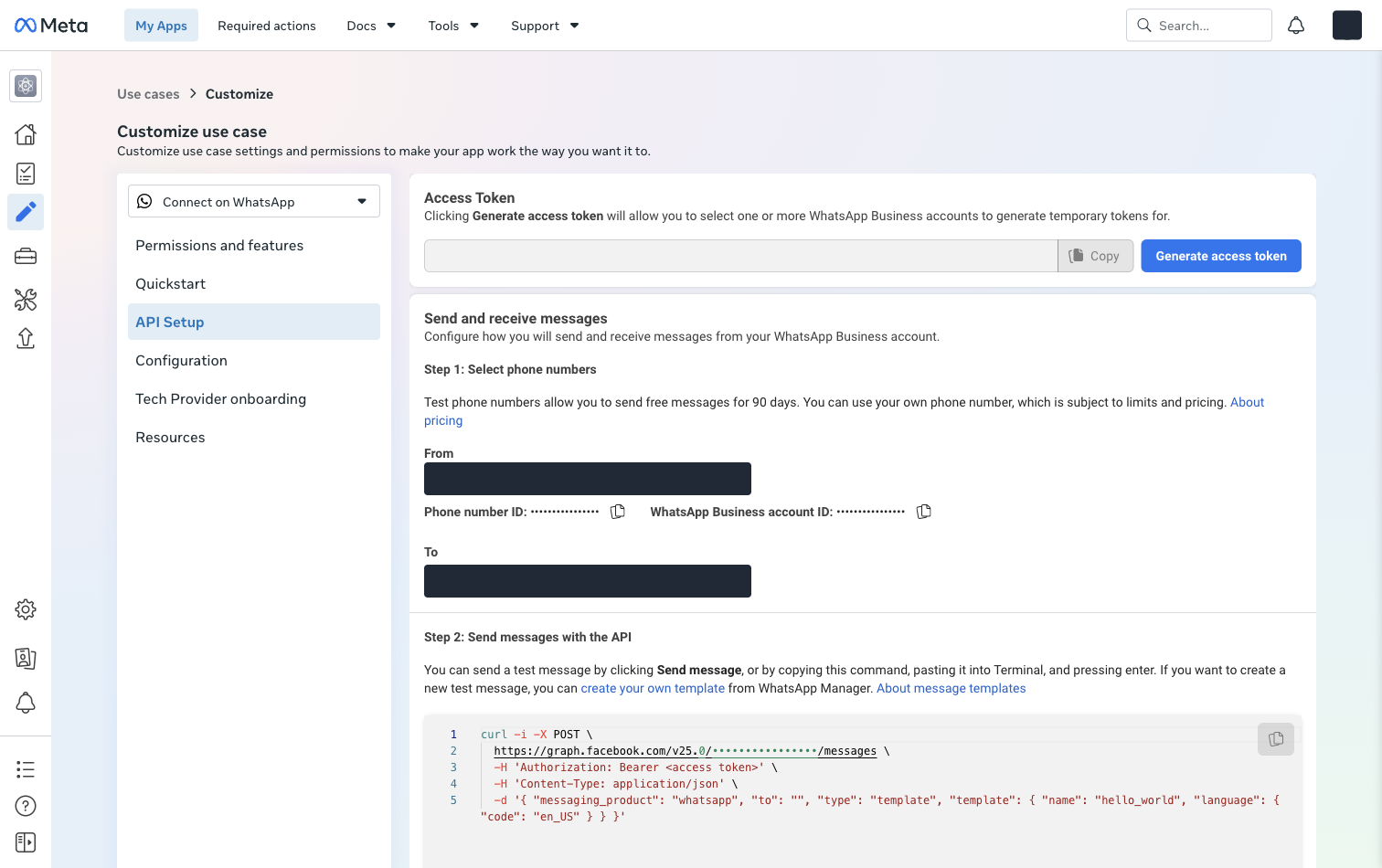Open the About pricing link
Screen dimensions: 1382x868
click(x=1247, y=402)
